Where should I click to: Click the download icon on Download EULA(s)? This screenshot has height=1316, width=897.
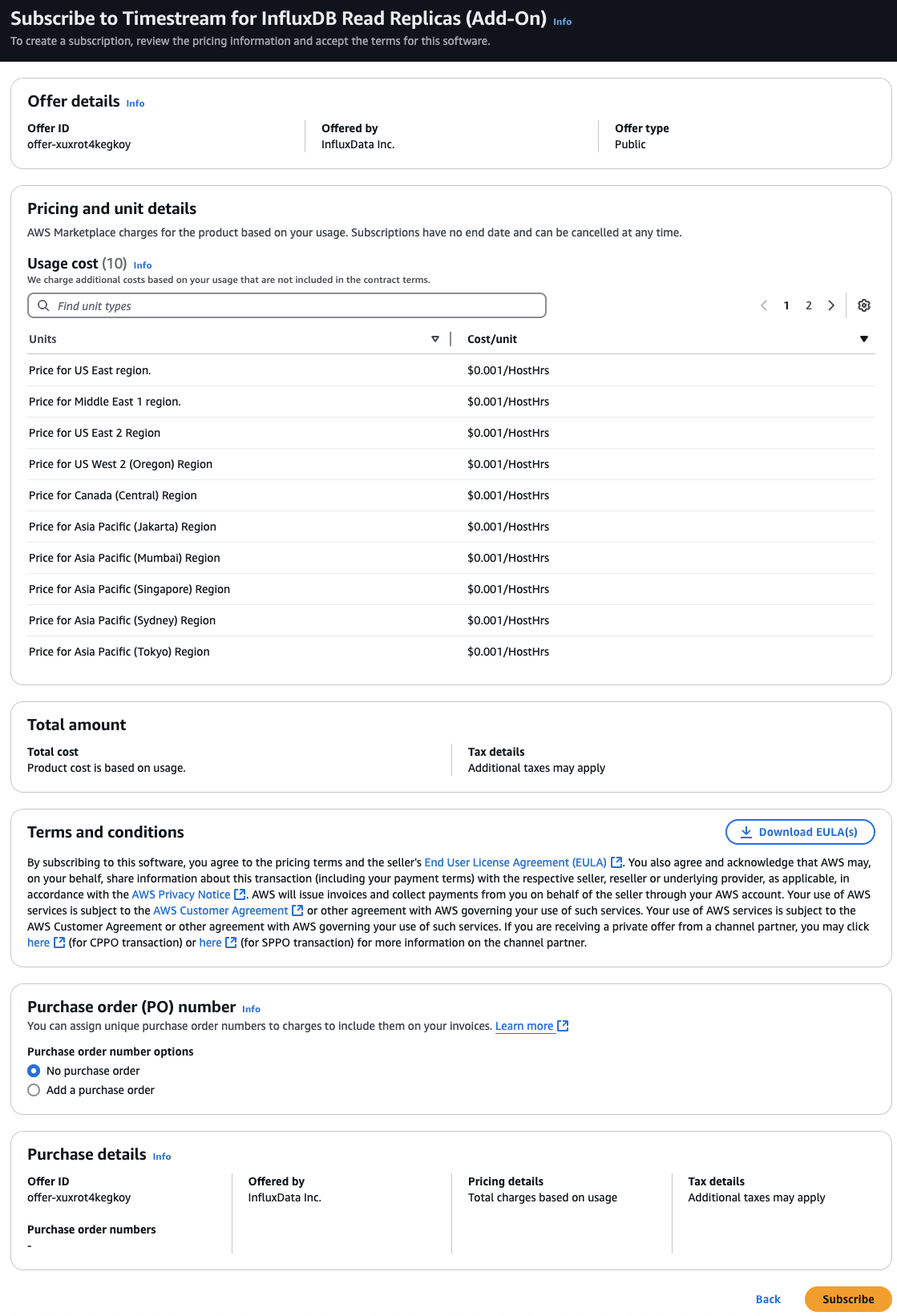[x=746, y=832]
